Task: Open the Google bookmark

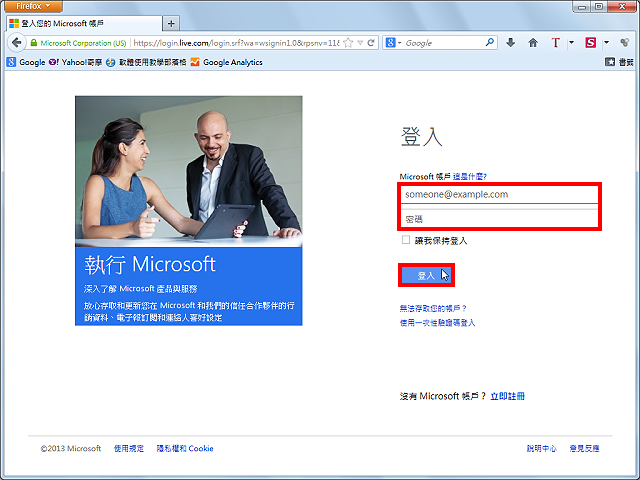Action: click(26, 62)
